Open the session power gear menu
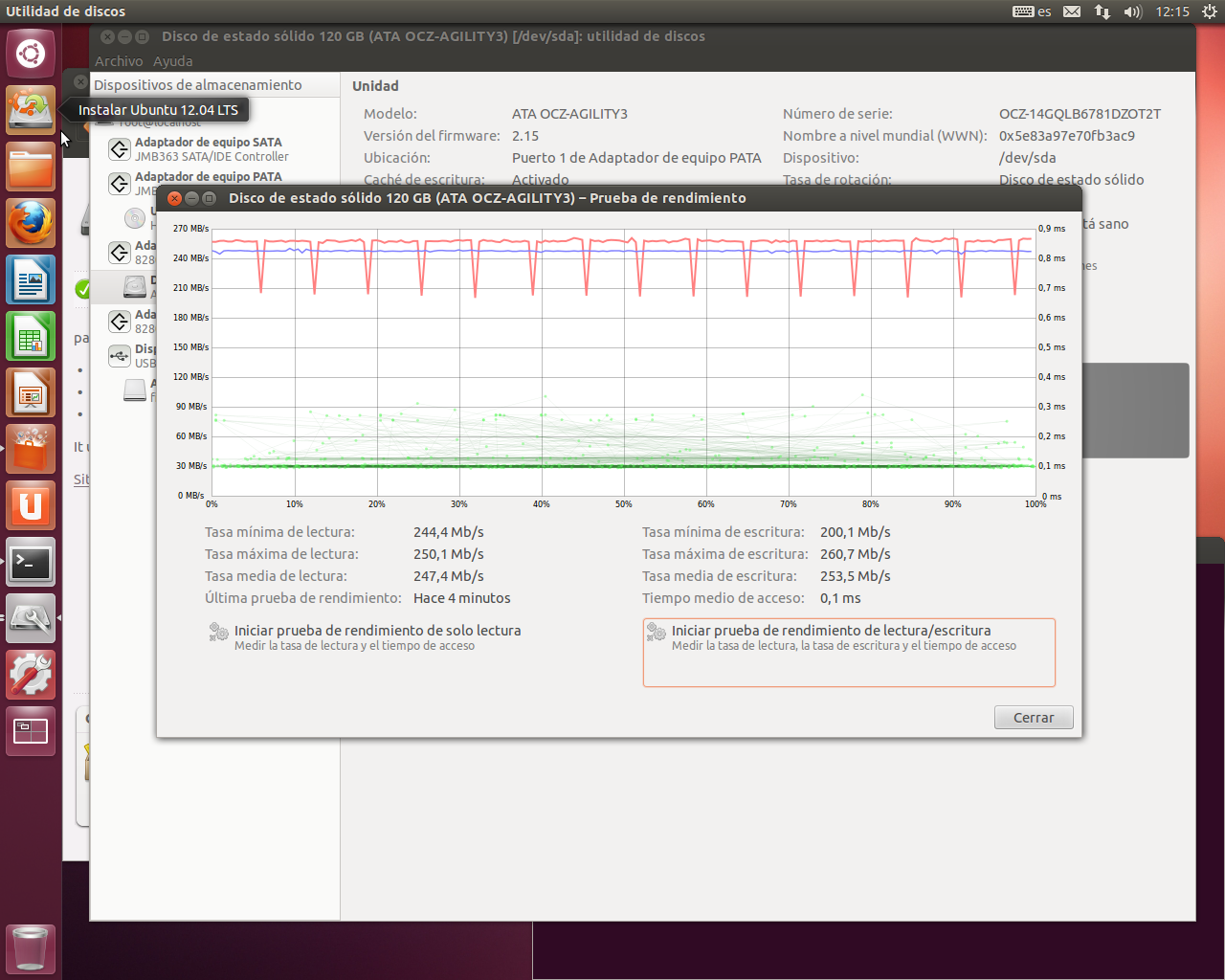This screenshot has height=980, width=1225. 1209,11
